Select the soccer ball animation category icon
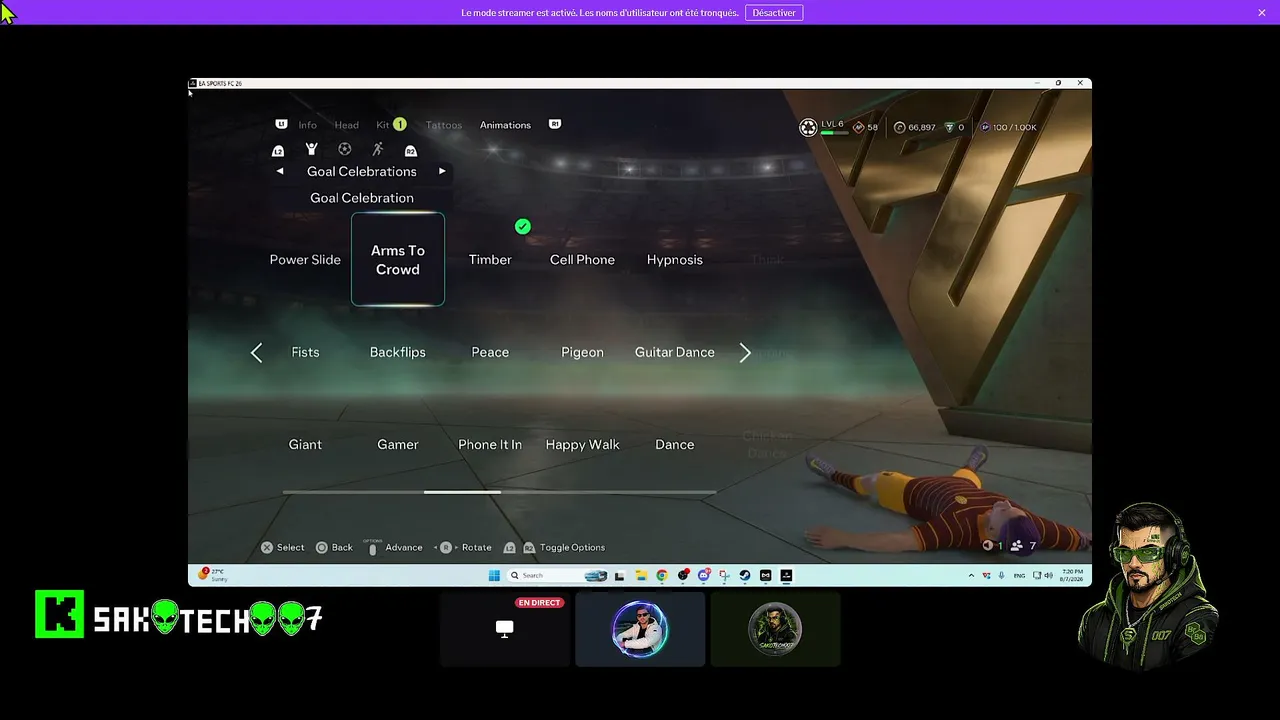 [x=344, y=150]
